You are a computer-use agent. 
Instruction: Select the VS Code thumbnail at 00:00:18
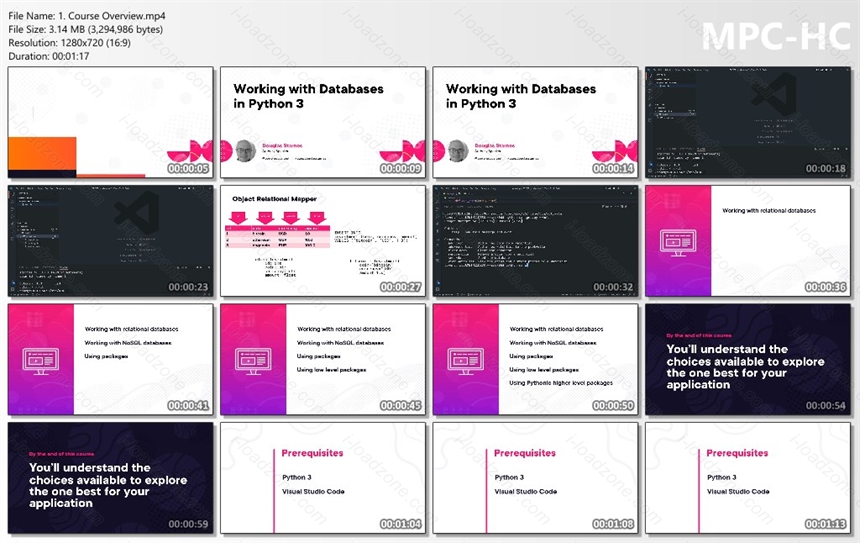[748, 122]
